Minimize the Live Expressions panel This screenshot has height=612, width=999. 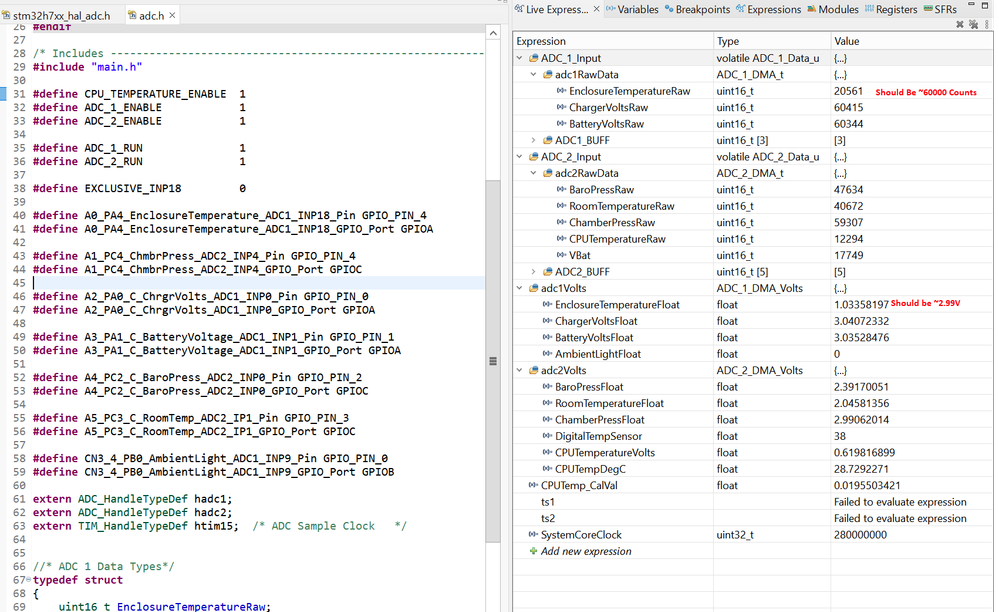point(971,4)
